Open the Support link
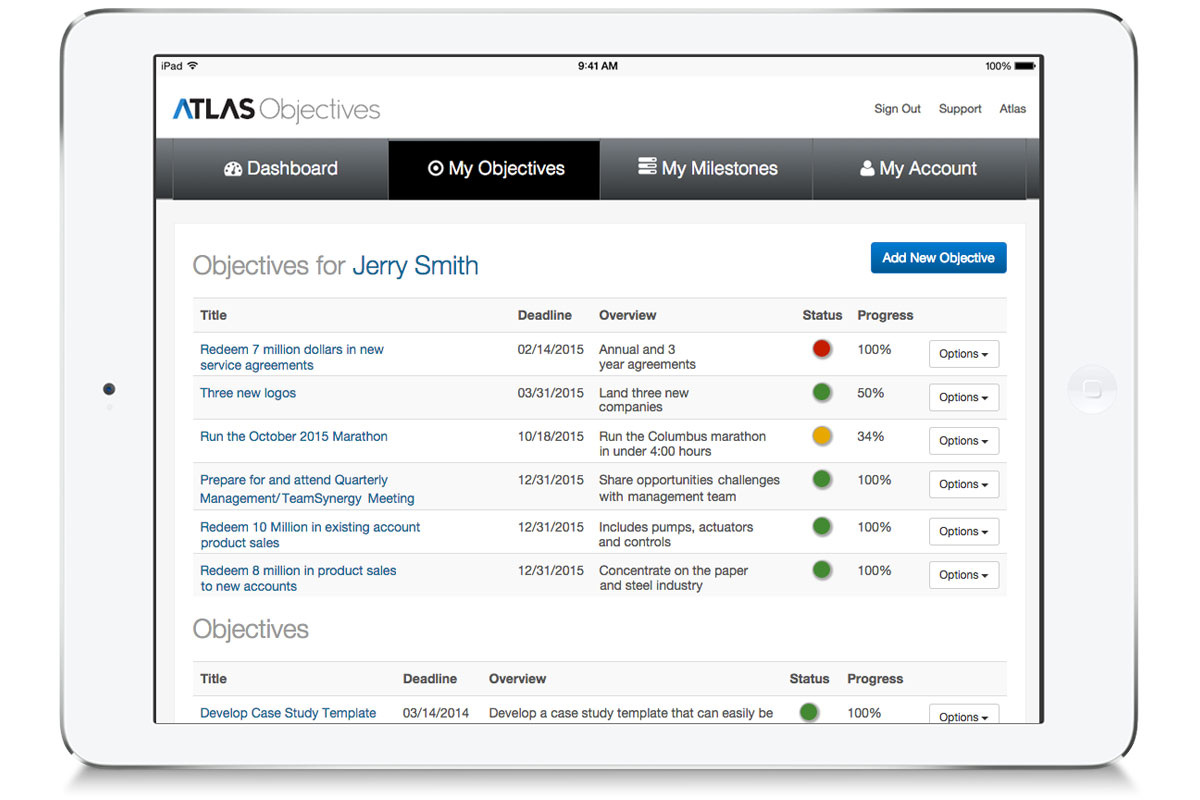Viewport: 1200px width, 800px height. tap(960, 109)
